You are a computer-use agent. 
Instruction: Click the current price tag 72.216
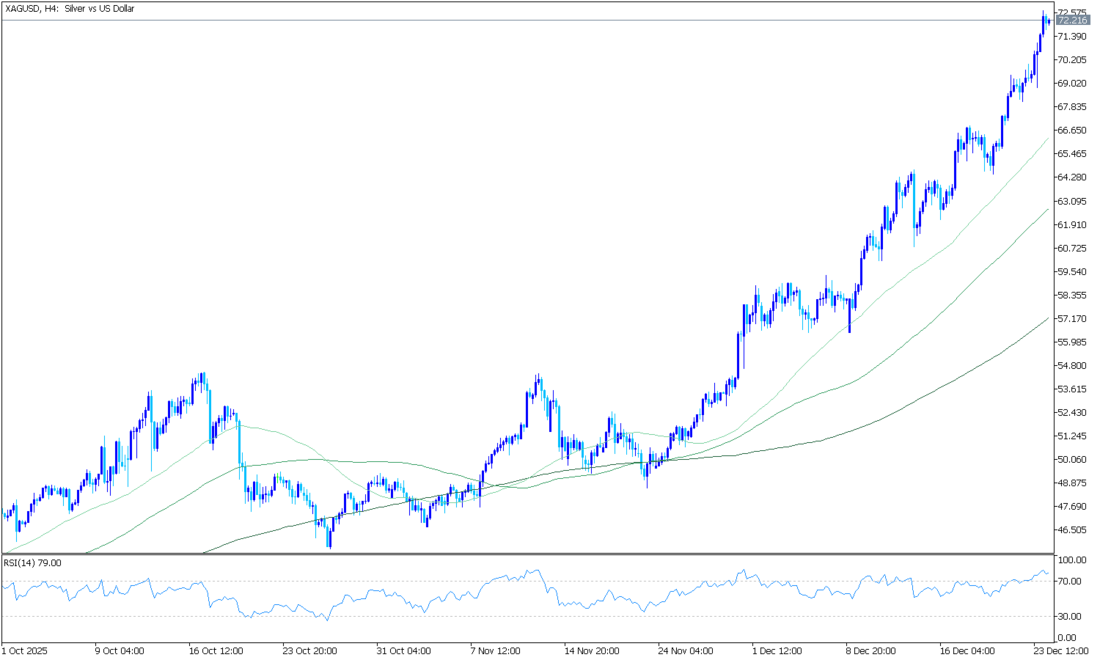point(1072,20)
